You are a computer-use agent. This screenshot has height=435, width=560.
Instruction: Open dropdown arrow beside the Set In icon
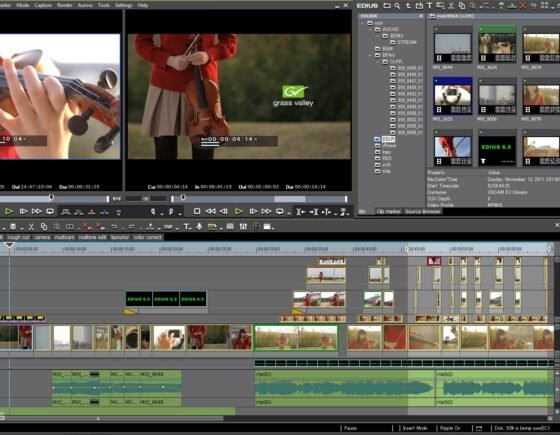pyautogui.click(x=162, y=214)
